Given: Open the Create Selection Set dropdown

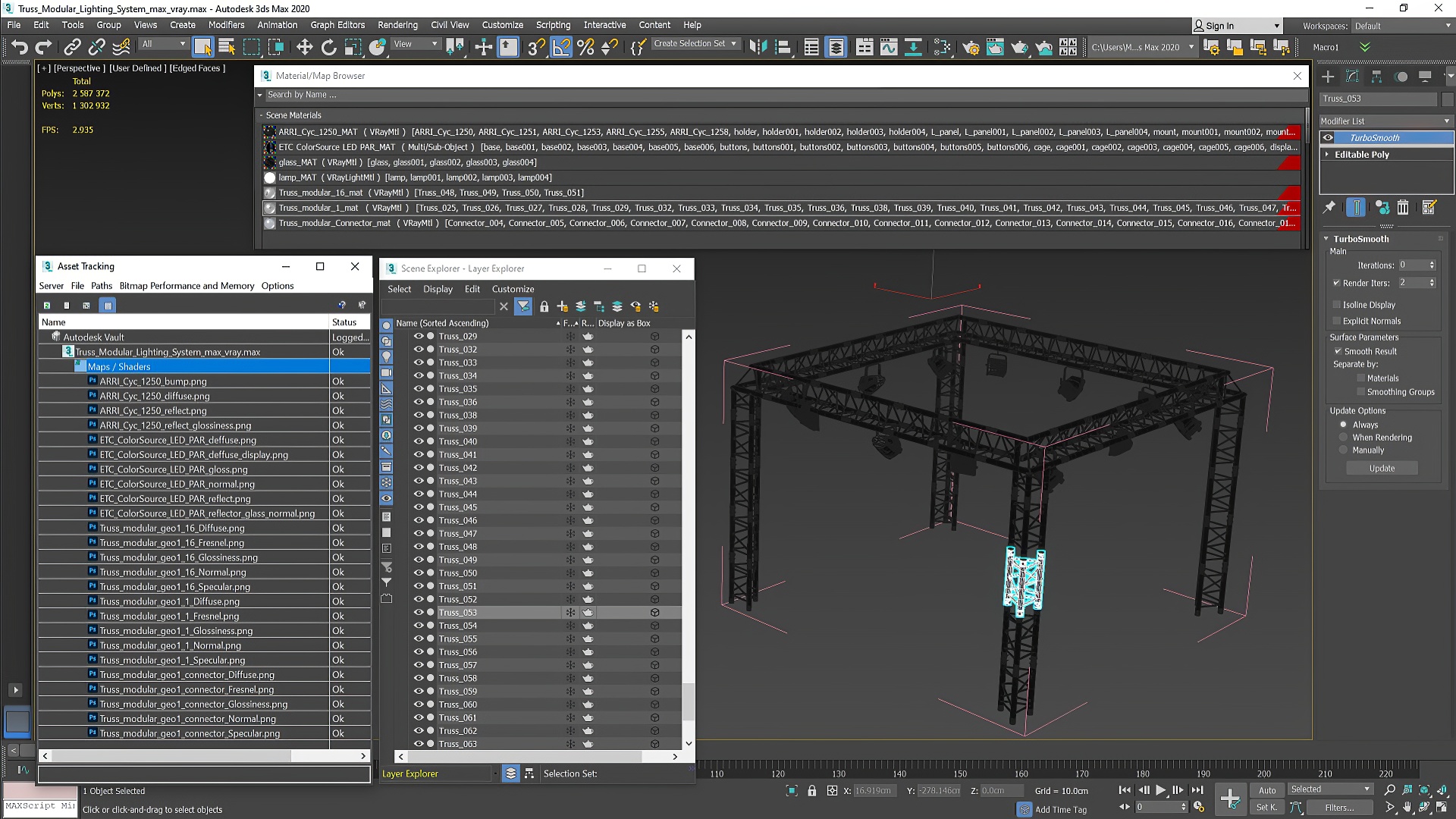Looking at the screenshot, I should click(733, 44).
